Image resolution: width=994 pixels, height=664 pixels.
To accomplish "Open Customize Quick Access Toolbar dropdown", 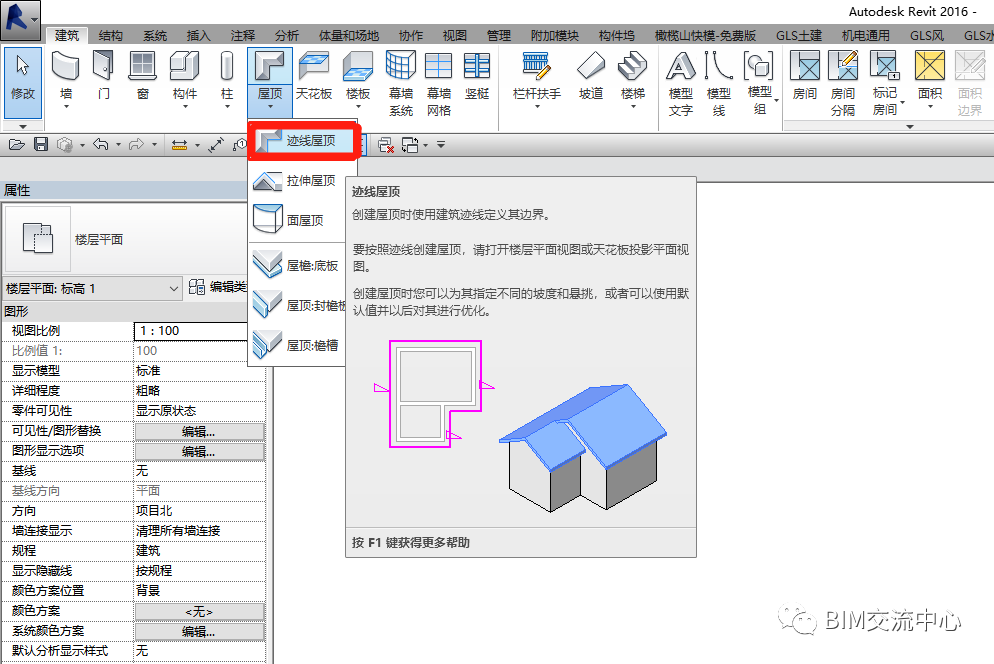I will (x=441, y=145).
